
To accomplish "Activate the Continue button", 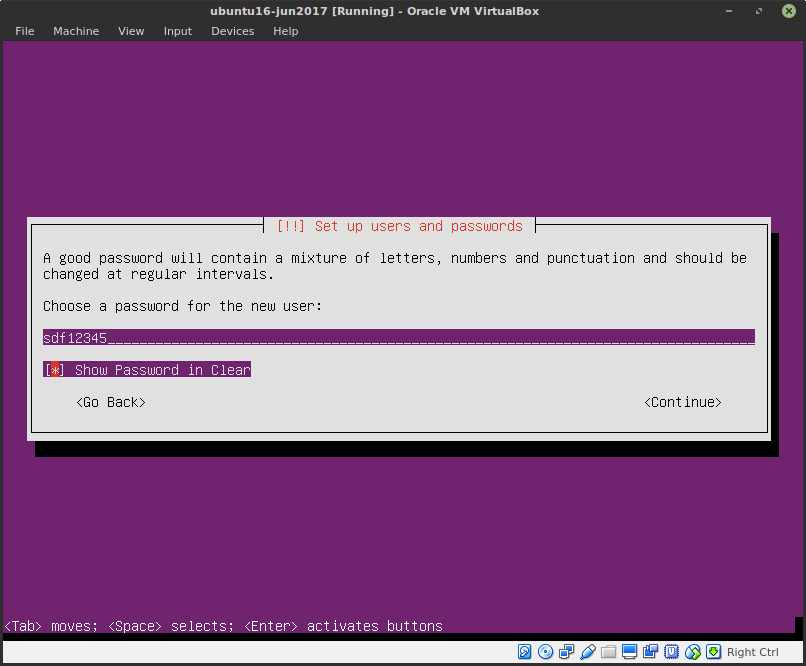I will click(683, 401).
